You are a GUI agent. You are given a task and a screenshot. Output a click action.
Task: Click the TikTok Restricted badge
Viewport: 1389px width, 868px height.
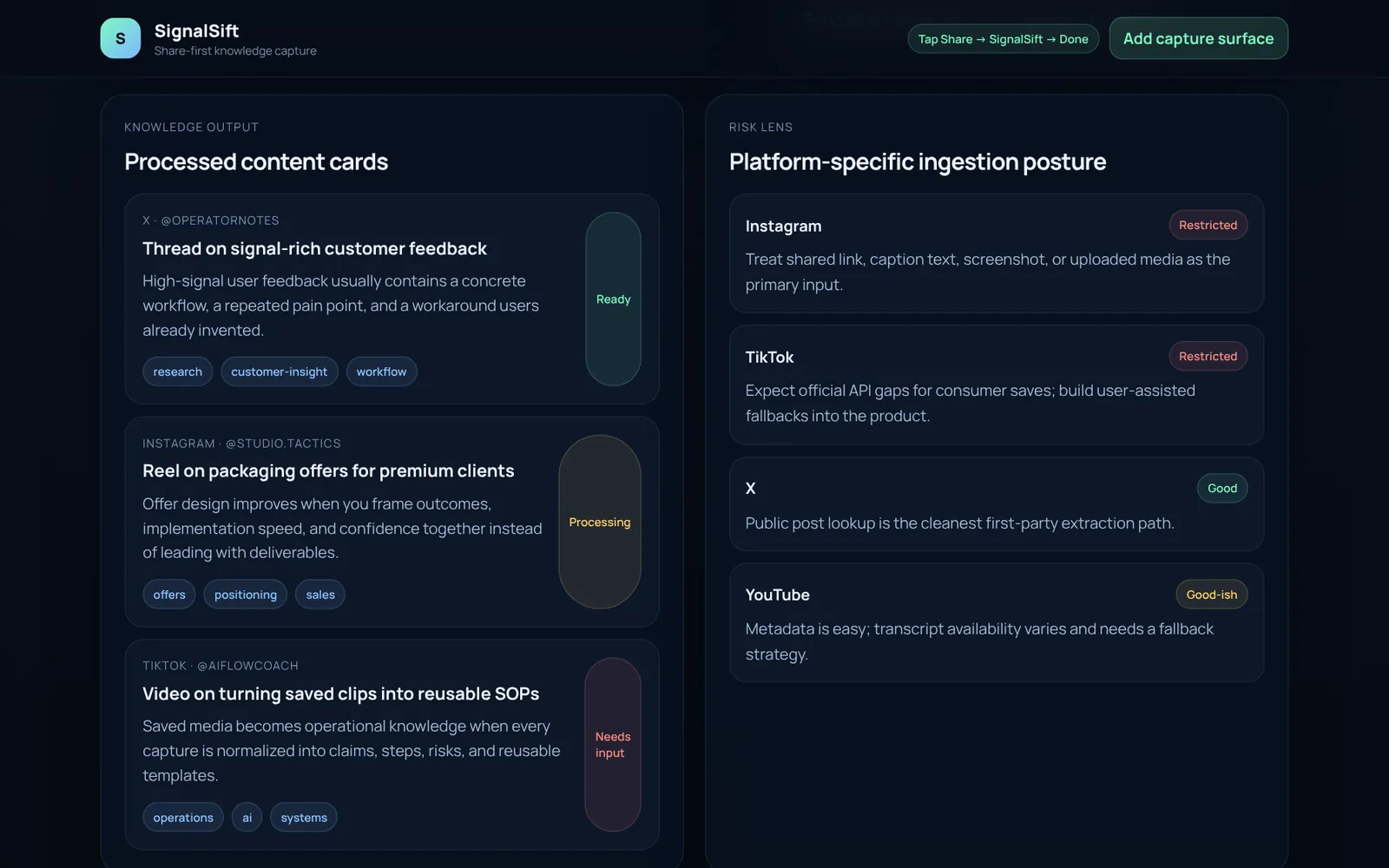click(x=1208, y=356)
